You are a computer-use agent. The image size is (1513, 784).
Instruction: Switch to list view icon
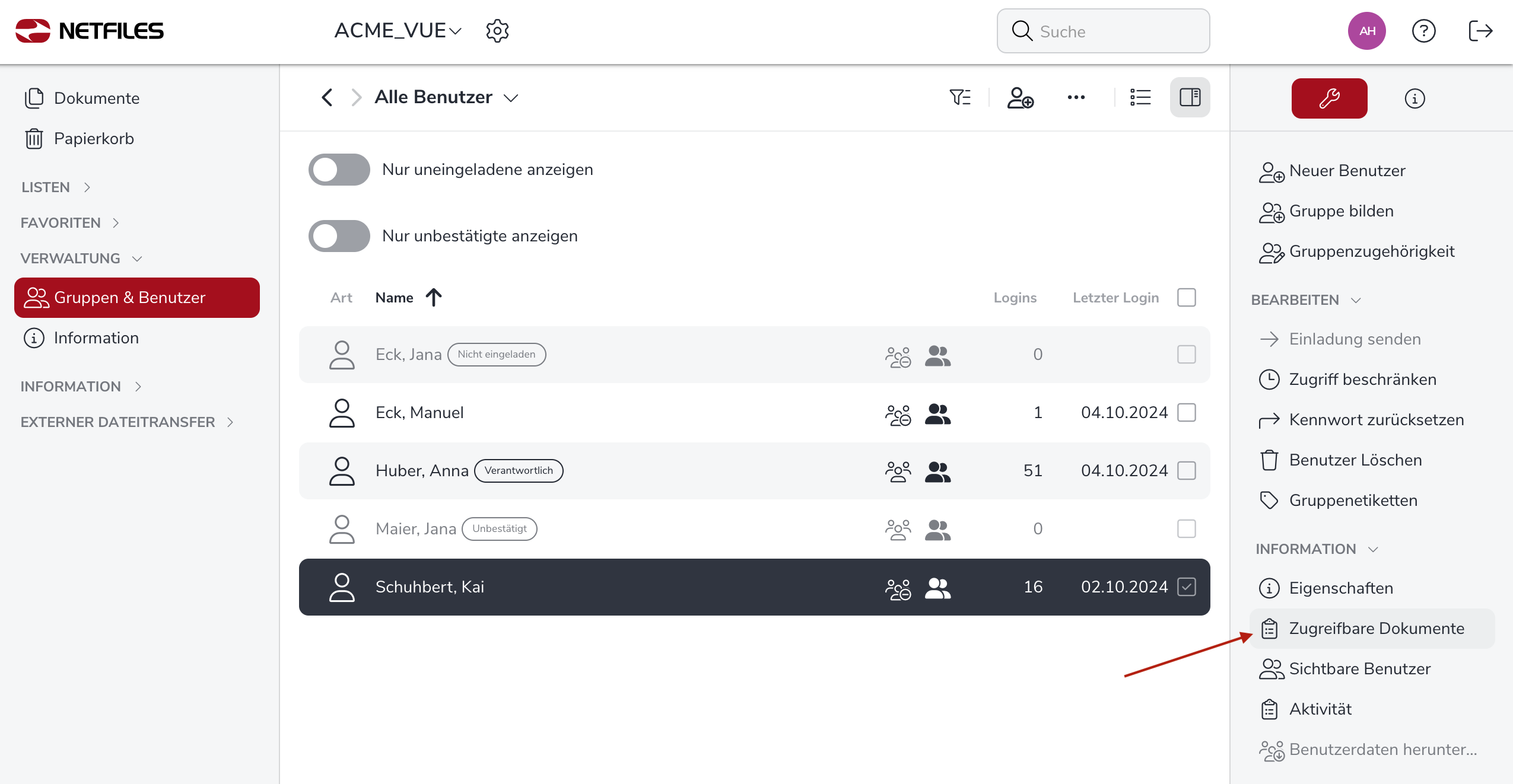pyautogui.click(x=1140, y=97)
